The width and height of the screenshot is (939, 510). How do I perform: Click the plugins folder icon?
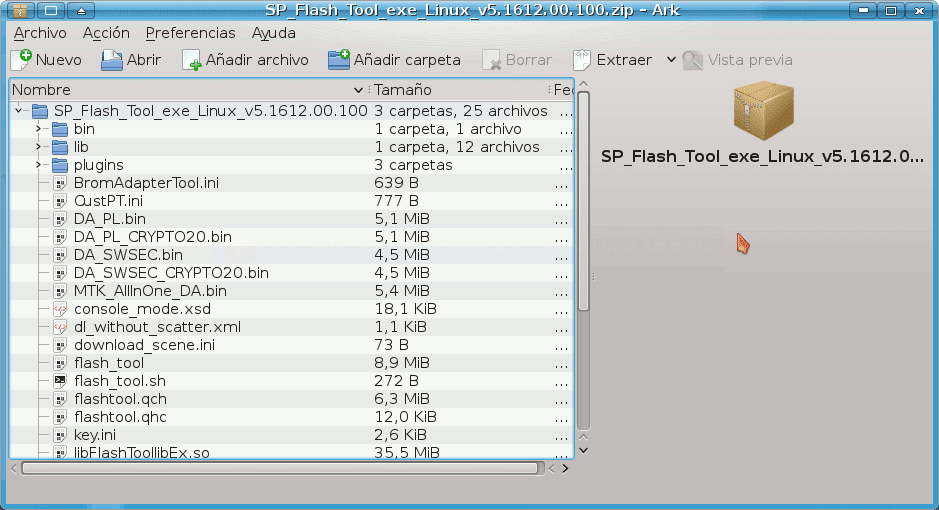[x=60, y=165]
